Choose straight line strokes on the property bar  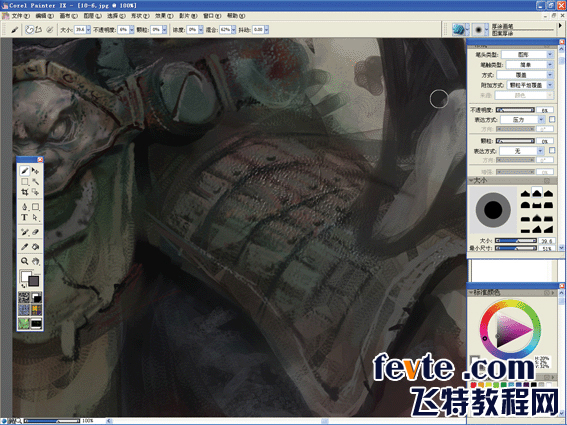[39, 30]
